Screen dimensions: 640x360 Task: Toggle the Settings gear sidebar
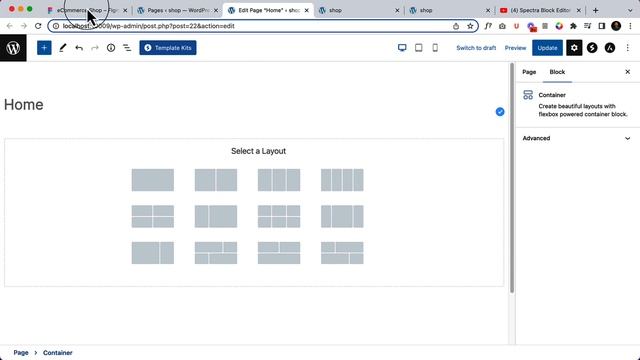(574, 48)
